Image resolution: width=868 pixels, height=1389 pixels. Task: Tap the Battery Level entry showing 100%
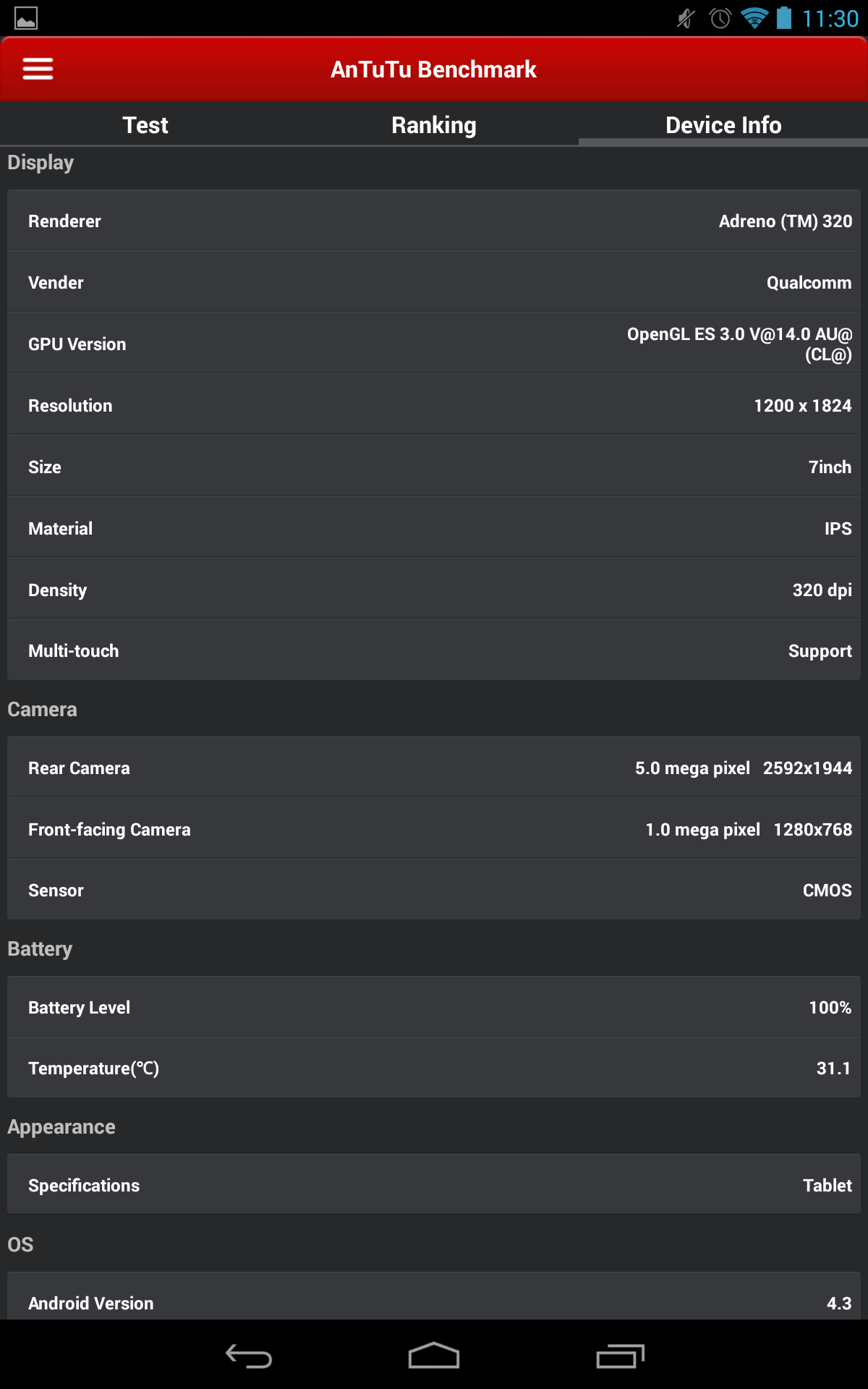click(434, 1007)
